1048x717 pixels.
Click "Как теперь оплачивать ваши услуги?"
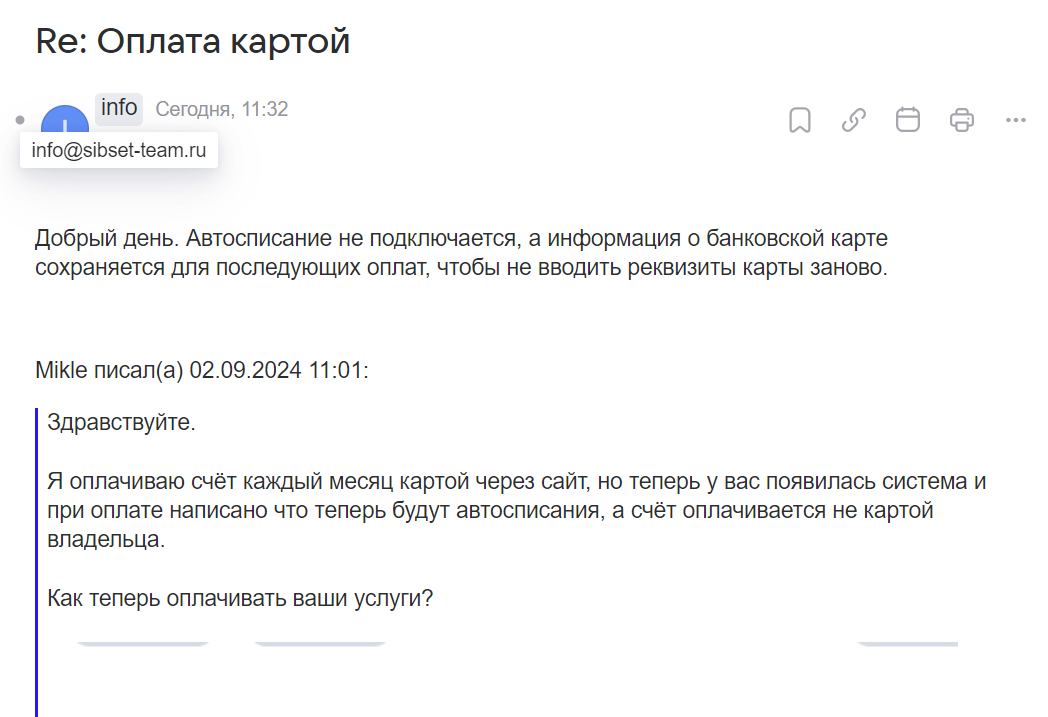pos(240,599)
